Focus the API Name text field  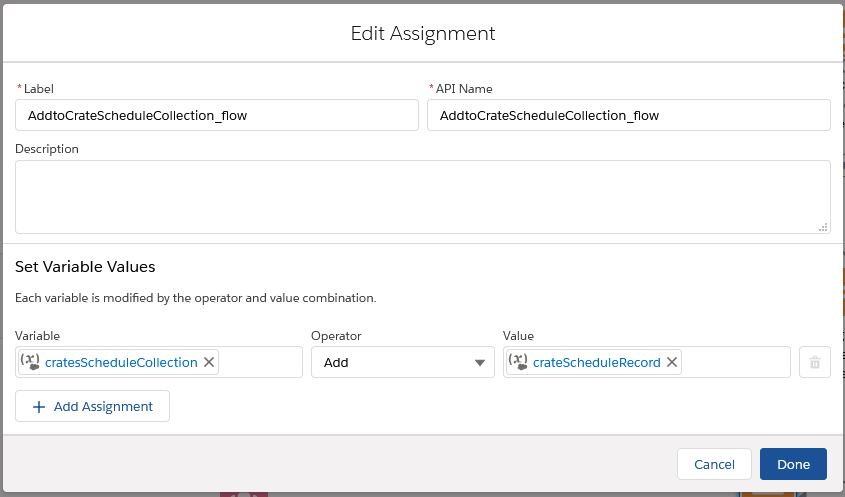(x=628, y=115)
